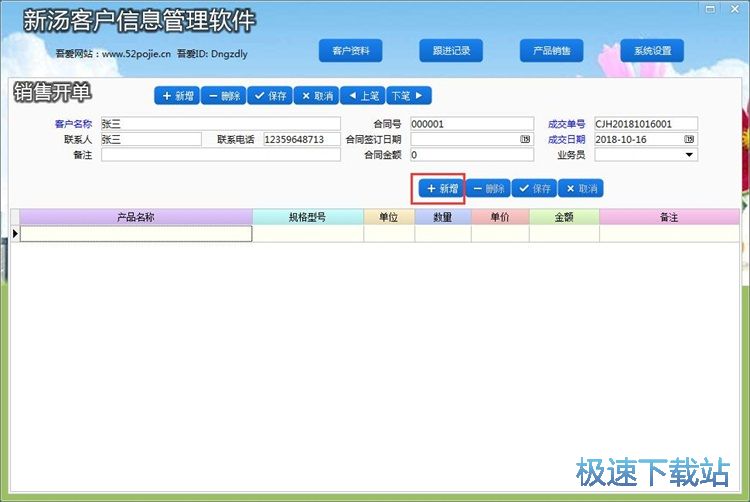Click the first row 规格型号 cell
The width and height of the screenshot is (750, 502).
tap(308, 233)
